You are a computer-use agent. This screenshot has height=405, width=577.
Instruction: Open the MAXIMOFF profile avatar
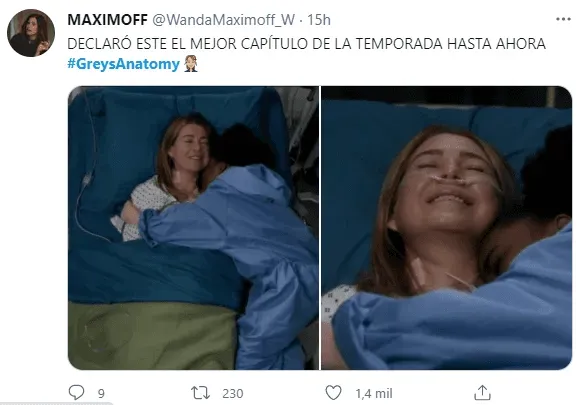click(x=31, y=33)
